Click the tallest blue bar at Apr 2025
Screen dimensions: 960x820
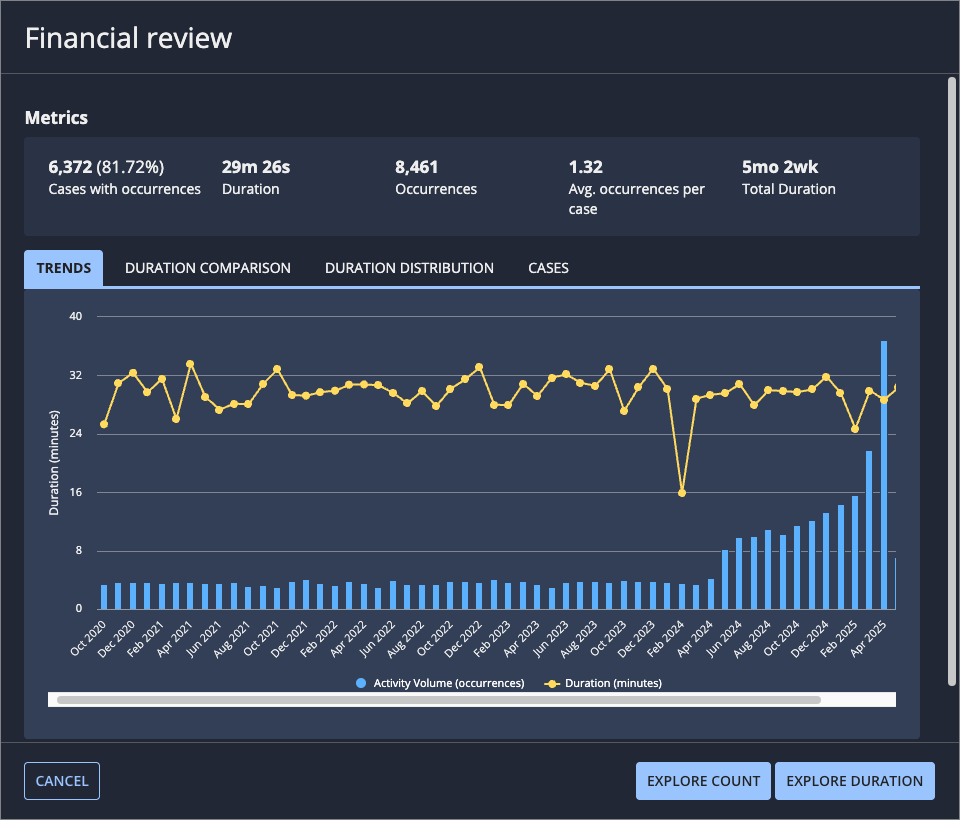pyautogui.click(x=883, y=475)
